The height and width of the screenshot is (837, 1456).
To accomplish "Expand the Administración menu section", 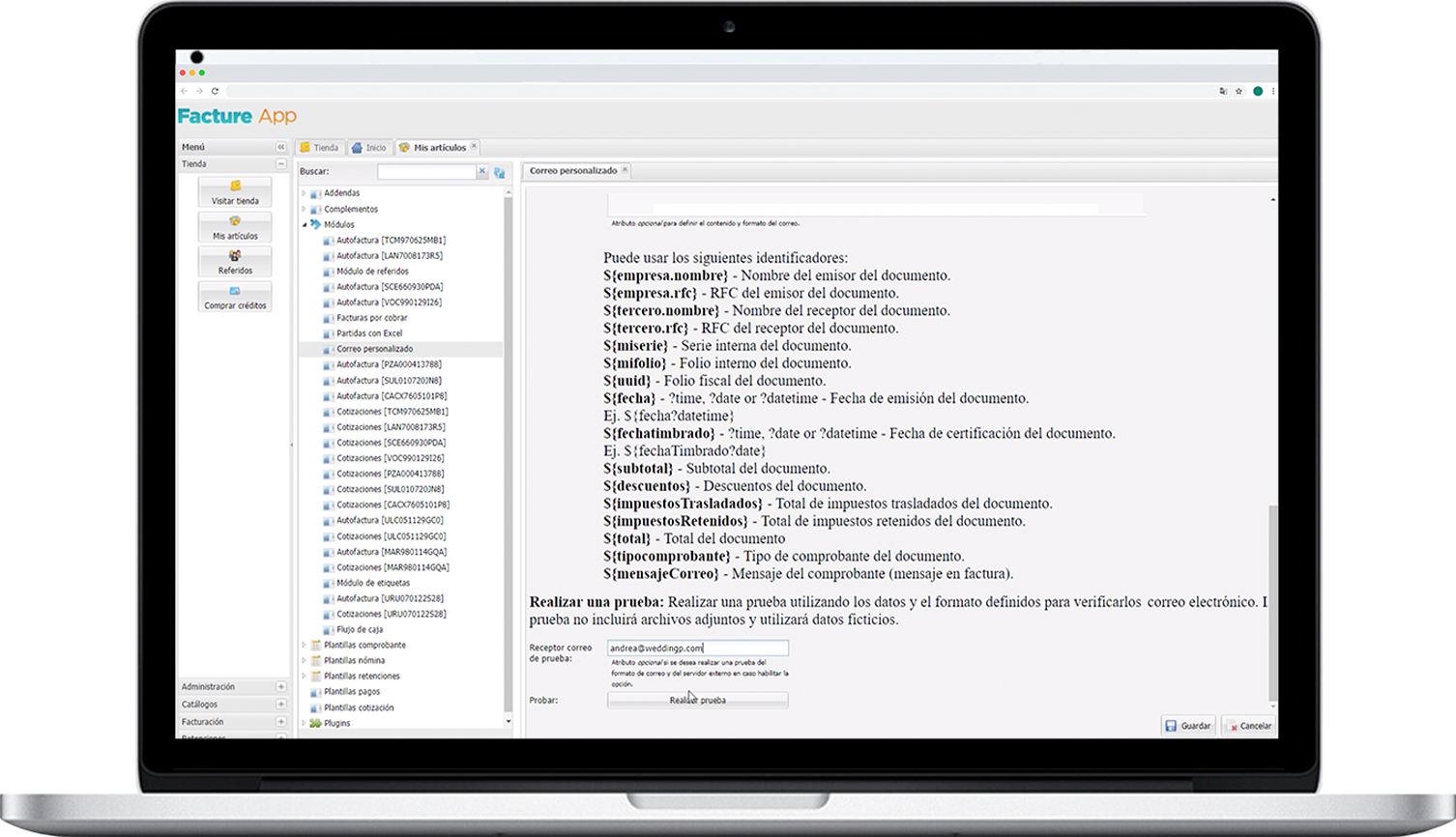I will (x=281, y=687).
